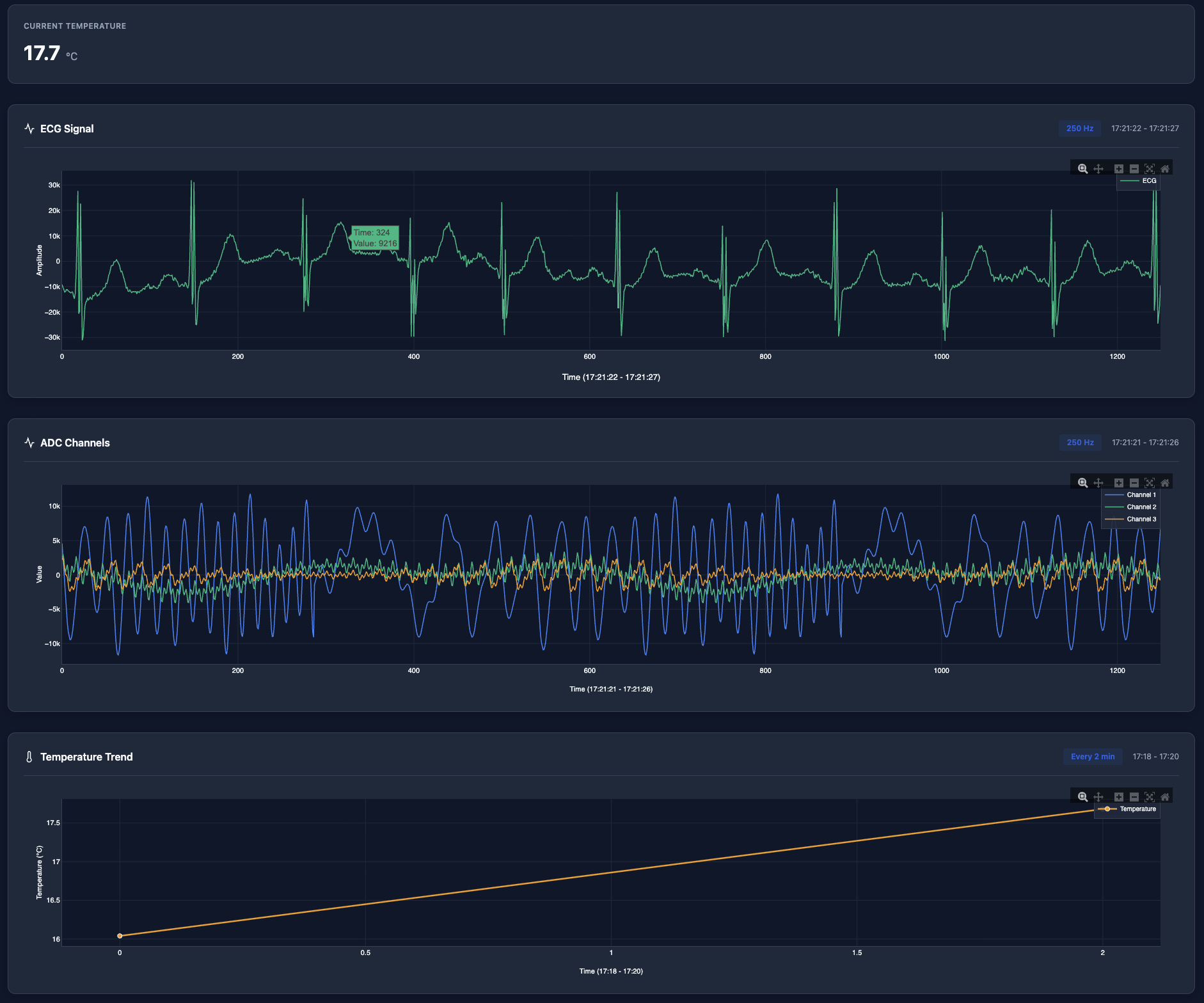Click the 17:21:22 - 17:21:27 header time range
Image resolution: width=1204 pixels, height=1003 pixels.
click(x=1145, y=129)
